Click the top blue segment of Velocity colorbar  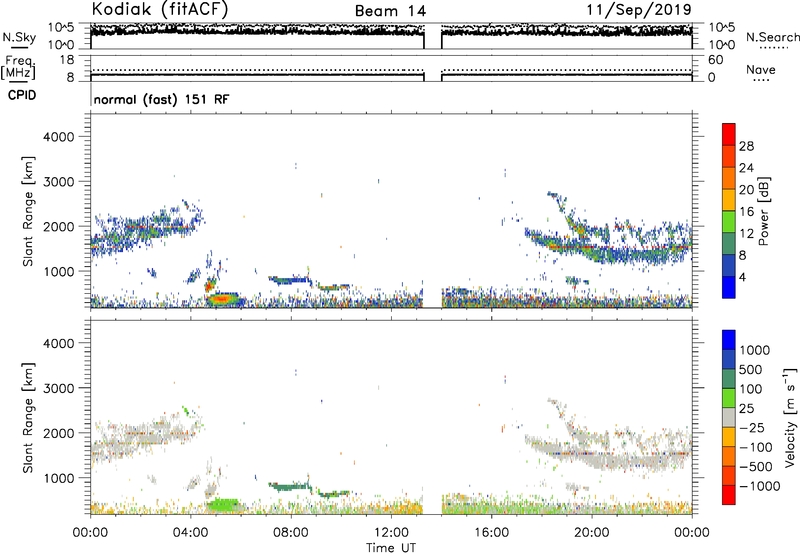729,340
